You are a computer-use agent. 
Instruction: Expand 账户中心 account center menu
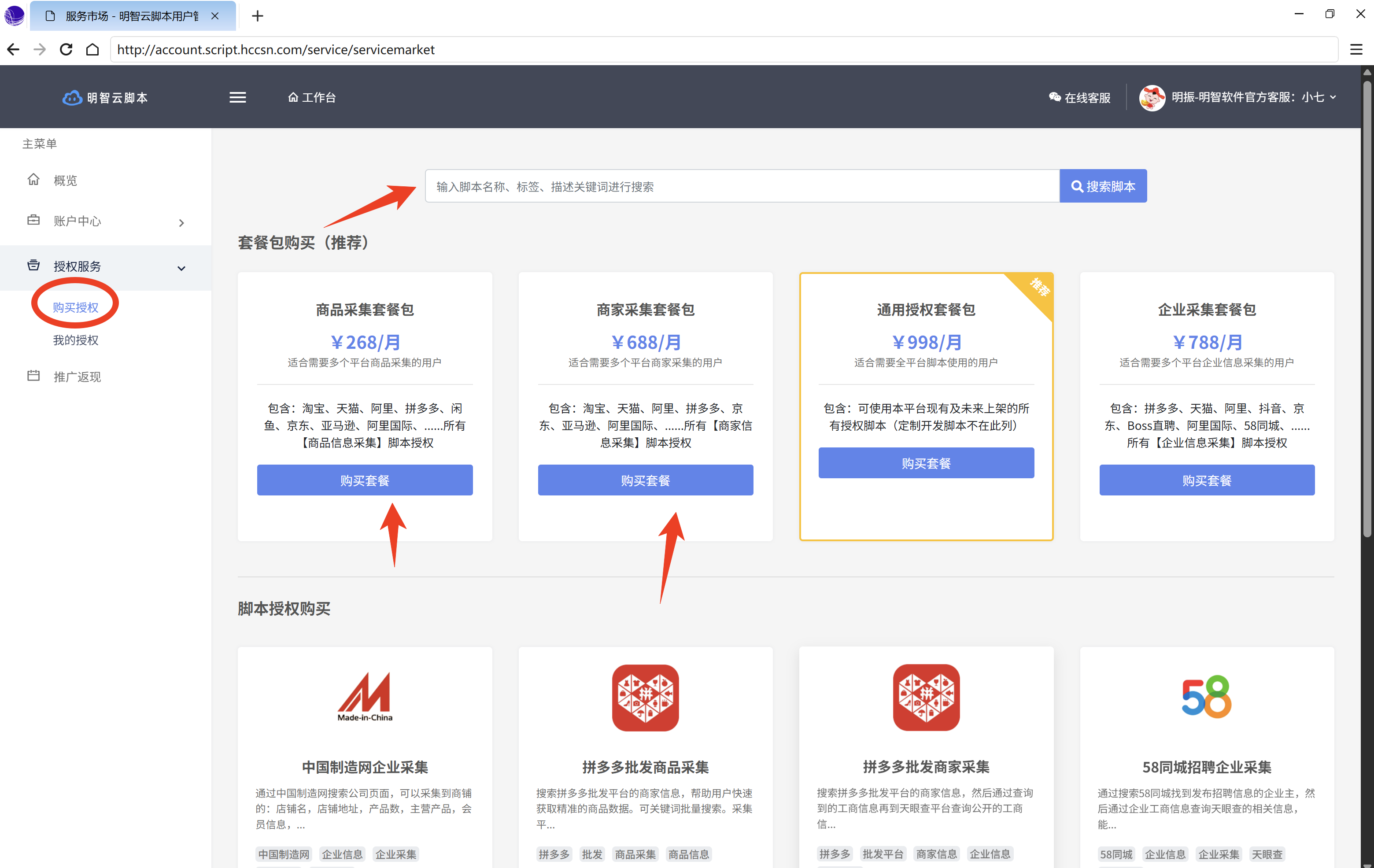[x=106, y=221]
